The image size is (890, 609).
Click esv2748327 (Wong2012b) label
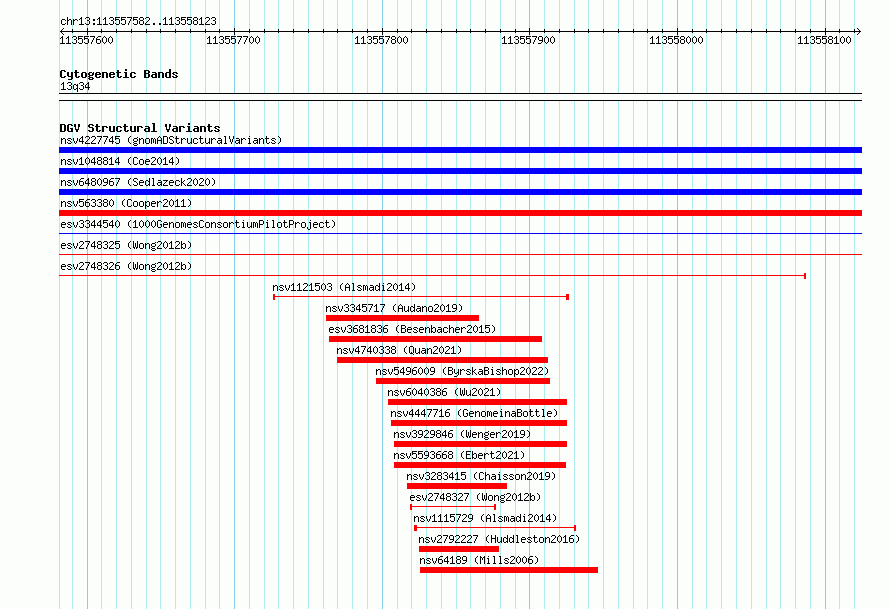pos(475,497)
